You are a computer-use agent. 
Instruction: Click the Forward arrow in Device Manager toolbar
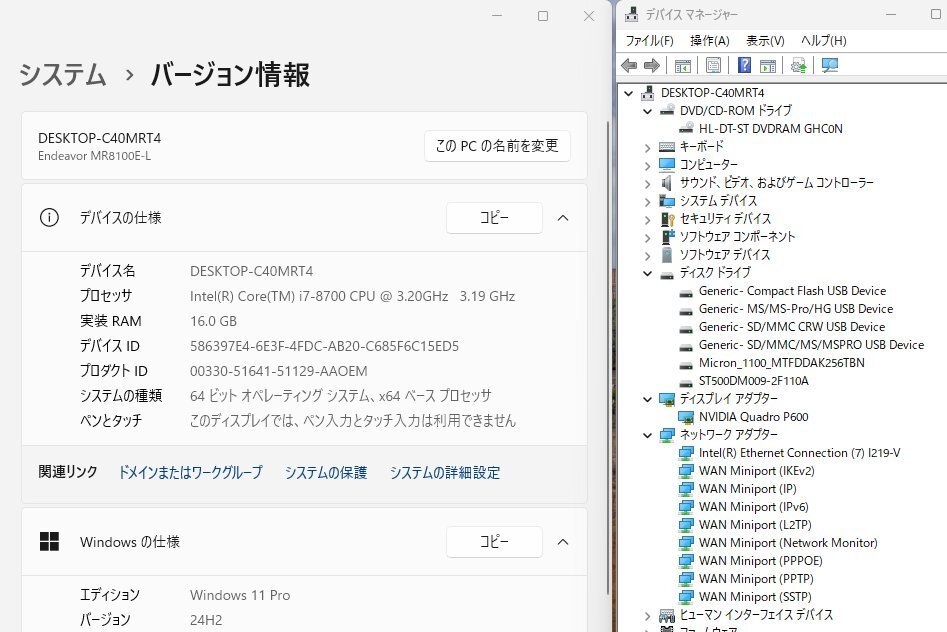coord(651,66)
